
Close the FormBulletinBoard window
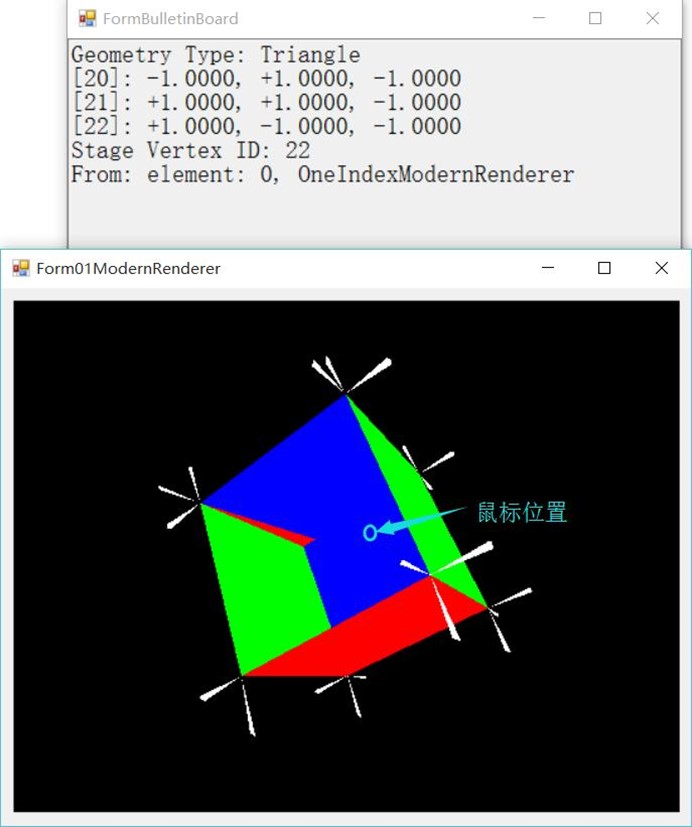point(652,18)
